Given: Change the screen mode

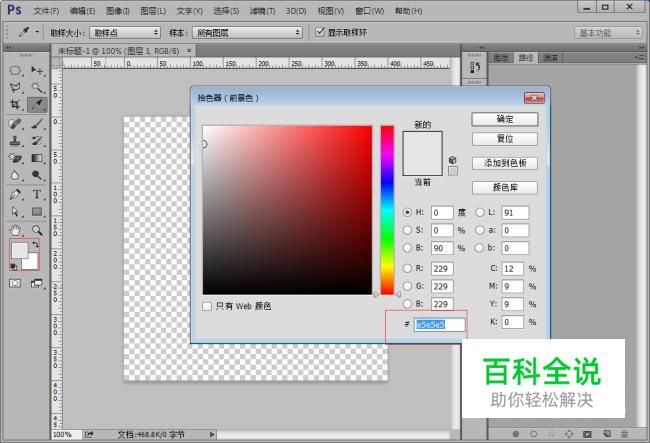Looking at the screenshot, I should pos(37,283).
